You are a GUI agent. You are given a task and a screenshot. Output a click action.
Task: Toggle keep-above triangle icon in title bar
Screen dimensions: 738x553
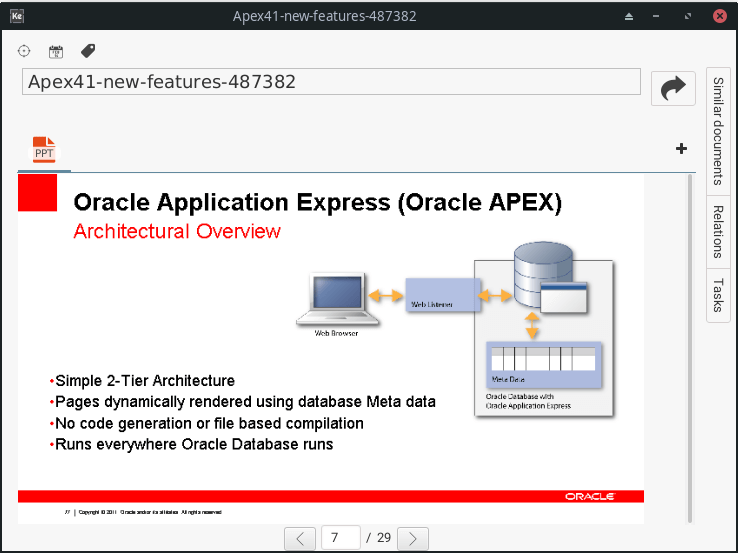628,16
